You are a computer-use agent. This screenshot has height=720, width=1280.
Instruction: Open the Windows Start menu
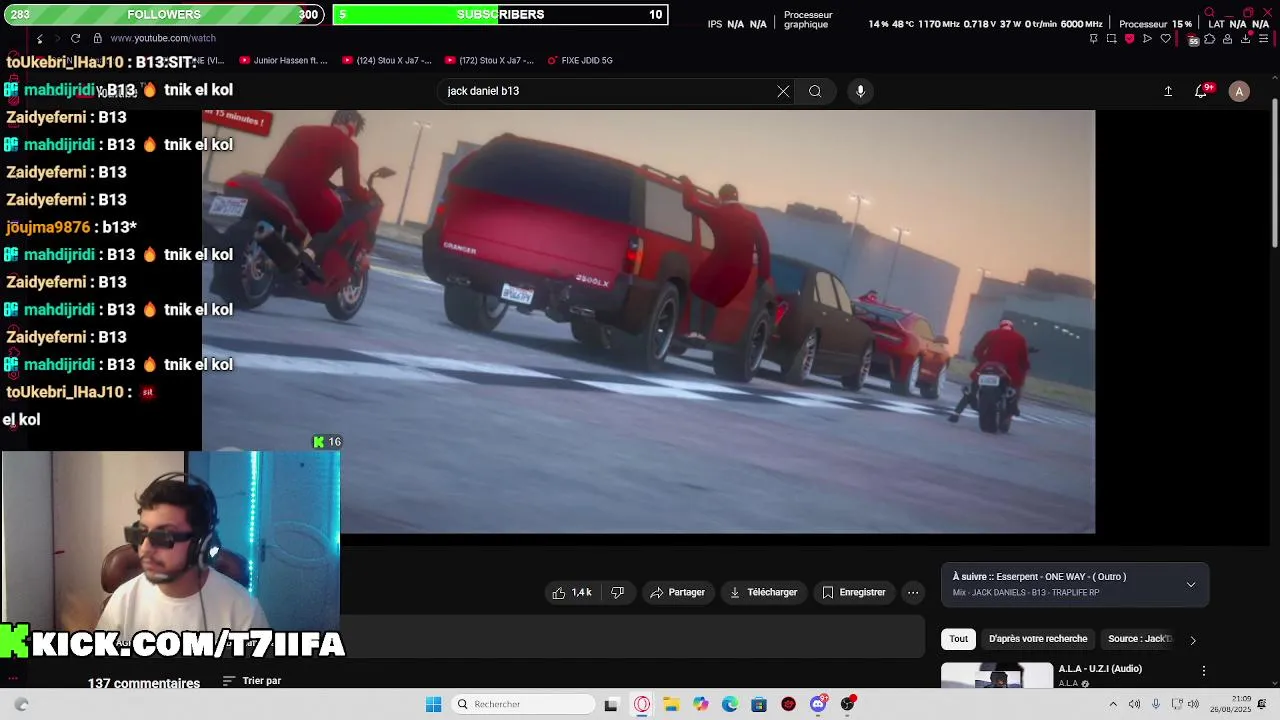pyautogui.click(x=433, y=704)
